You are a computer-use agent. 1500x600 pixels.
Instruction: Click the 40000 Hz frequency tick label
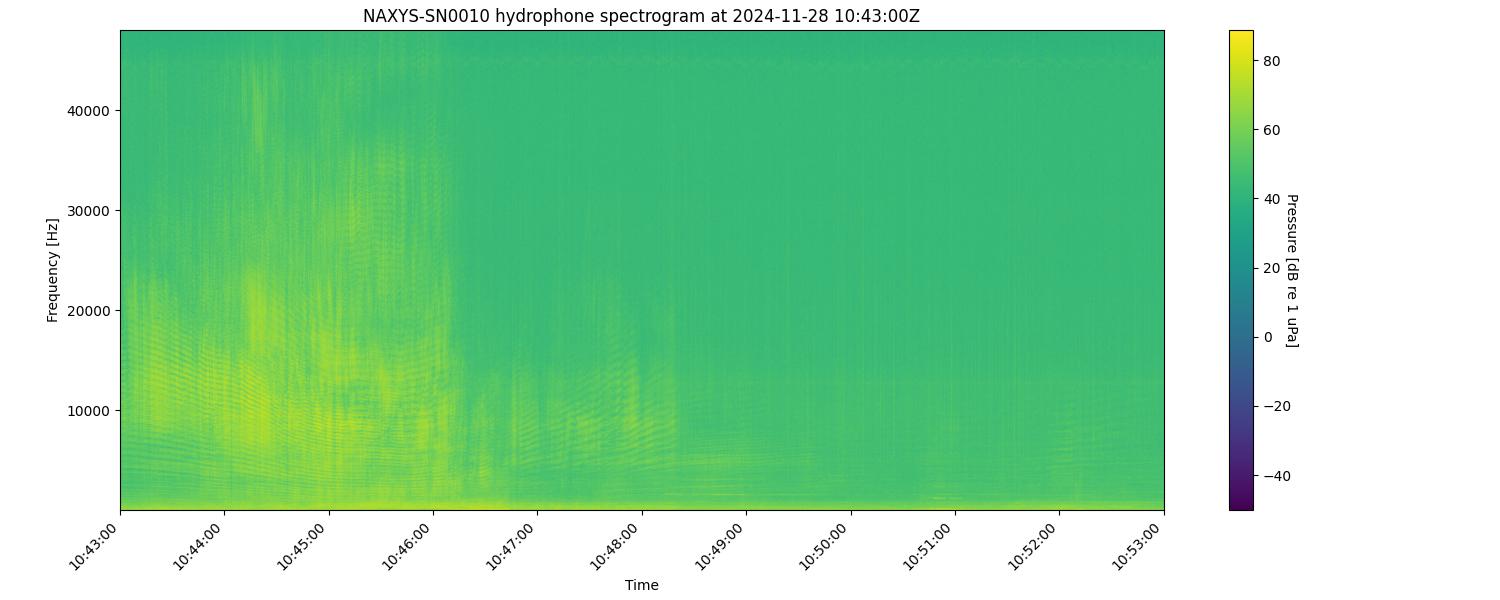point(88,110)
